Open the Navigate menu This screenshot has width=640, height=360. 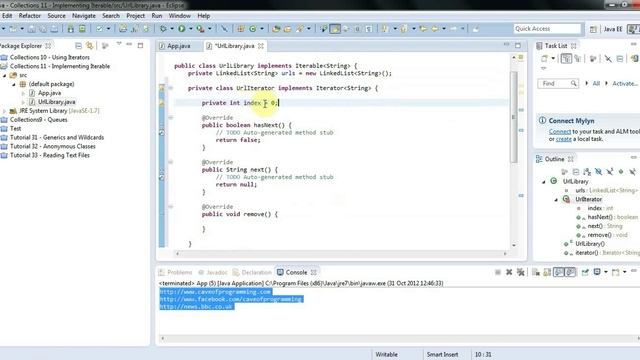tap(84, 16)
